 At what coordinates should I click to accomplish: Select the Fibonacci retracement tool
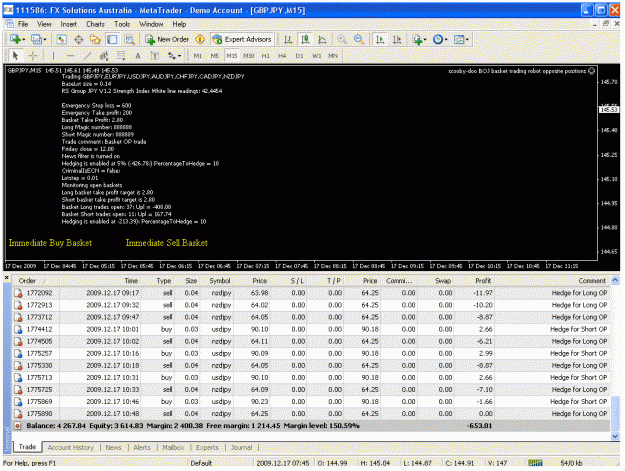point(121,55)
